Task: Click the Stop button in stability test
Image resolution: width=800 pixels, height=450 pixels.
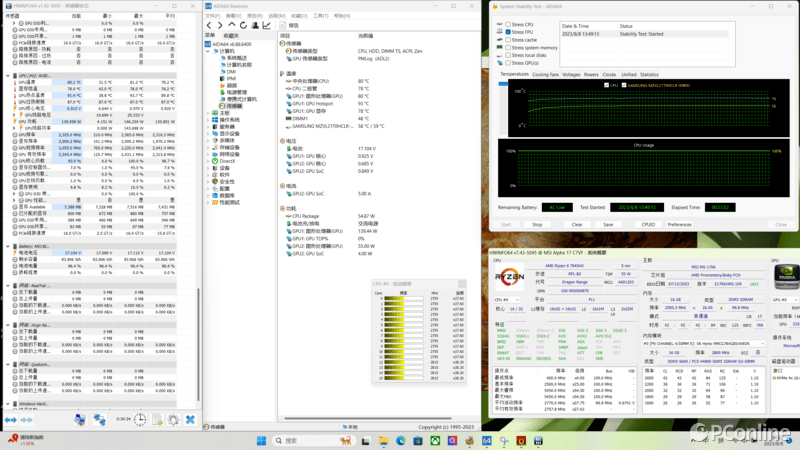Action: pos(537,224)
